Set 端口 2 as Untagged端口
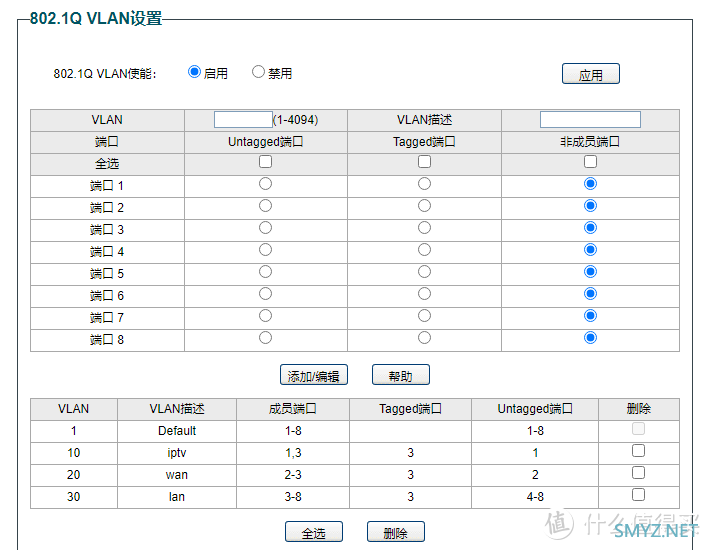The image size is (711, 550). (x=265, y=206)
